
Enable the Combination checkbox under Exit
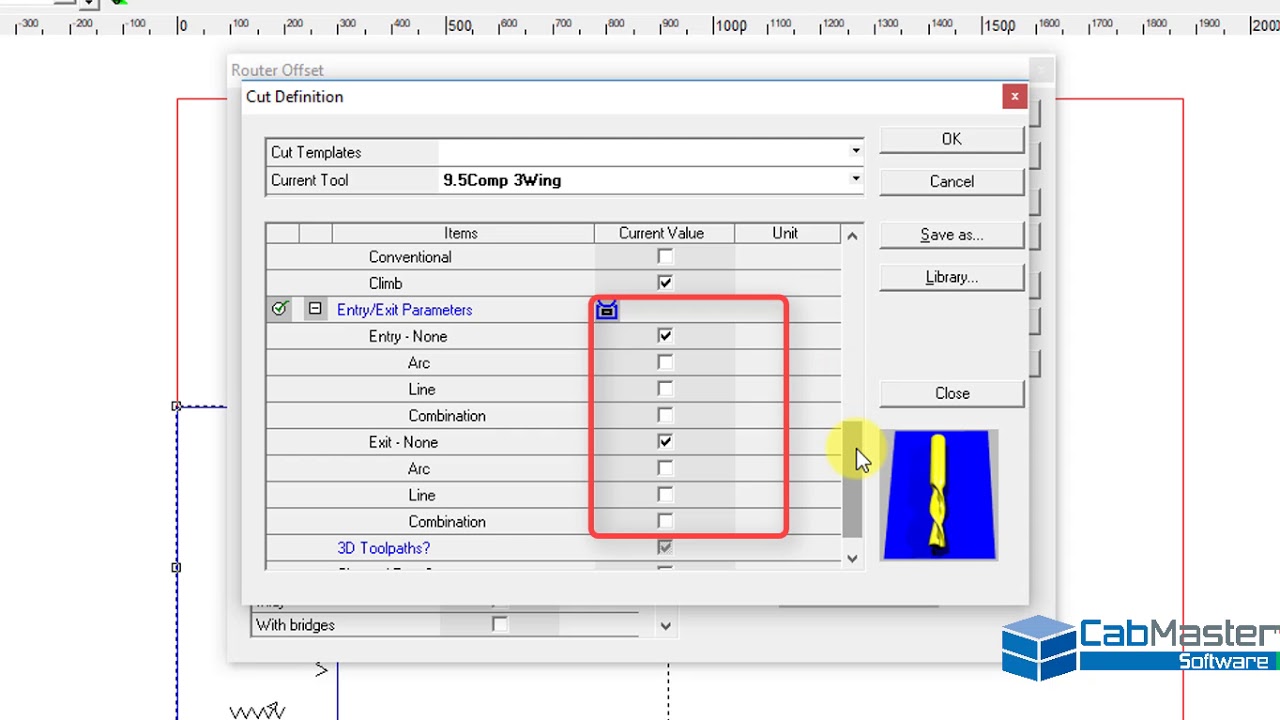point(665,521)
